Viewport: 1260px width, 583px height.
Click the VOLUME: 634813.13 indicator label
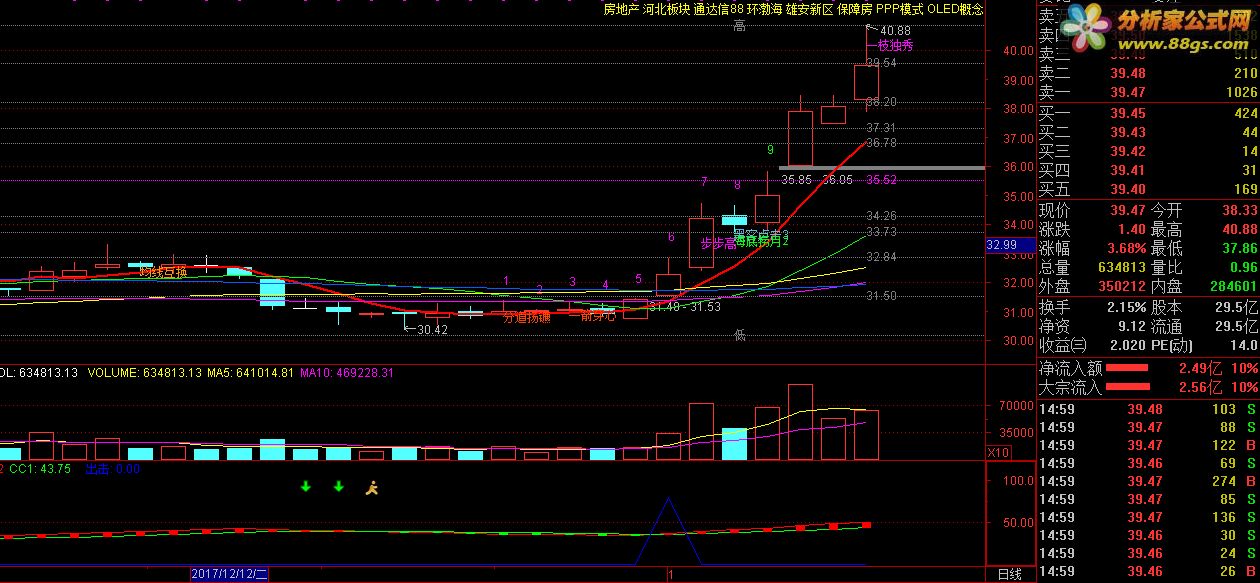[x=143, y=373]
